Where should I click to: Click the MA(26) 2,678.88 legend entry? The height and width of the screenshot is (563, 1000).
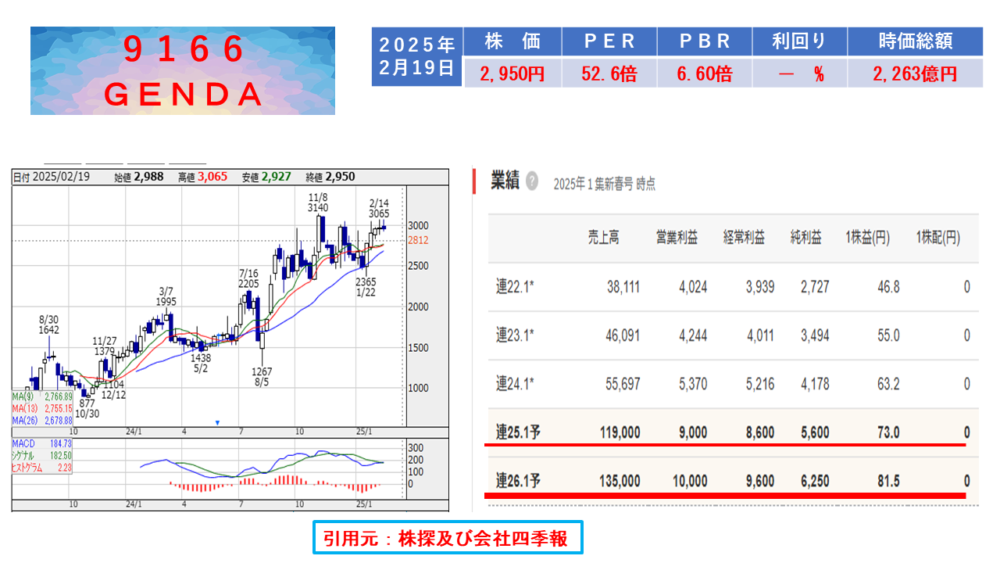42,421
